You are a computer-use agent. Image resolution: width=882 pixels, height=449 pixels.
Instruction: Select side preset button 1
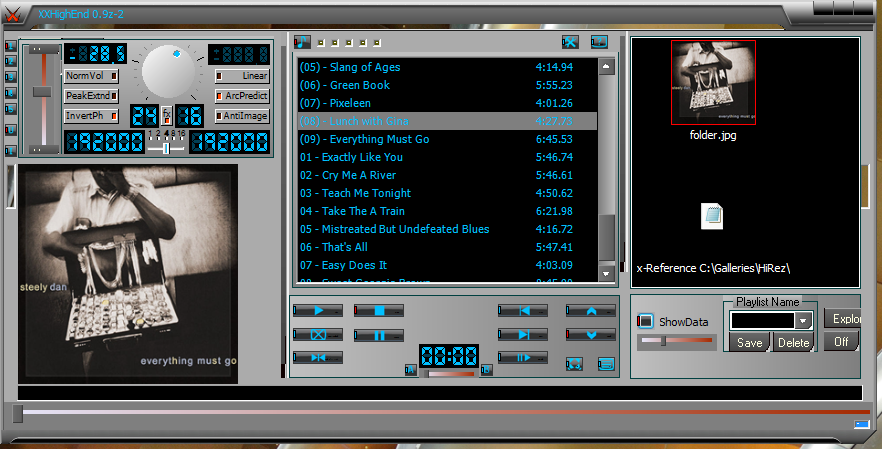(x=10, y=46)
